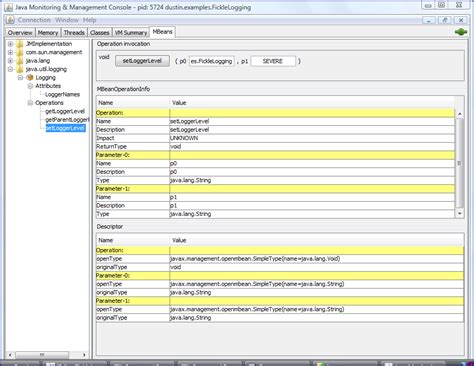This screenshot has height=366, width=474.
Task: Open the Window menu
Action: coord(67,20)
